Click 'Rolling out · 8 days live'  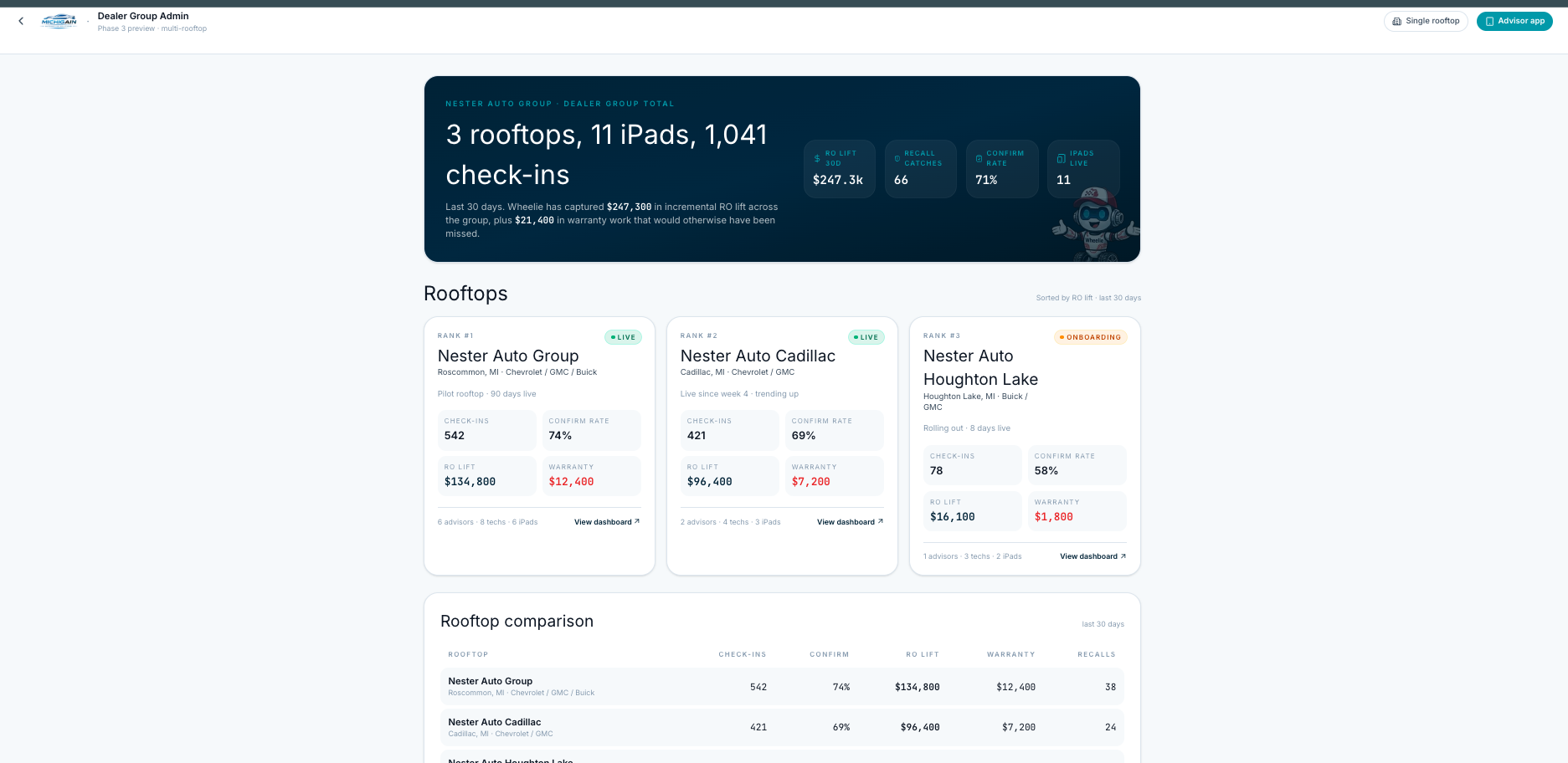point(967,428)
